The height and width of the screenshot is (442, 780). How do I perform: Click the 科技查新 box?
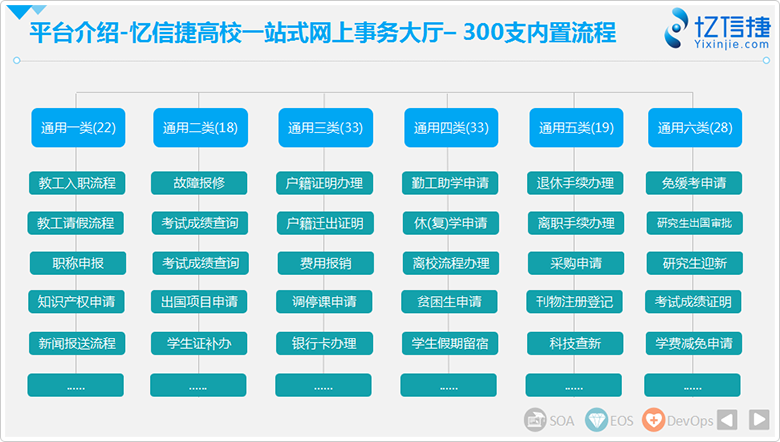click(575, 344)
